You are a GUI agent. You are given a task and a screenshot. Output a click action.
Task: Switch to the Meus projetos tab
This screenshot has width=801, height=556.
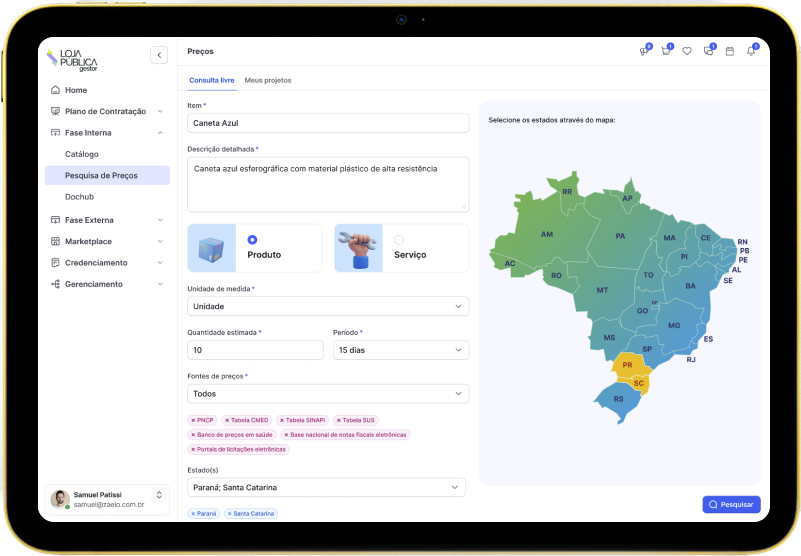coord(268,80)
